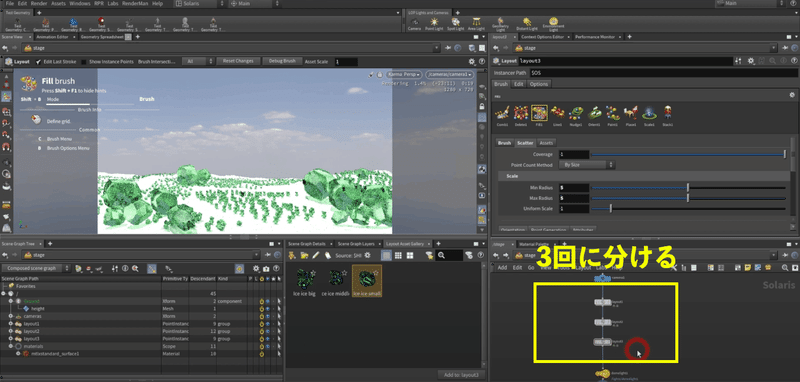Click the Geometry Light shelf tool
This screenshot has width=800, height=382.
pyautogui.click(x=501, y=24)
